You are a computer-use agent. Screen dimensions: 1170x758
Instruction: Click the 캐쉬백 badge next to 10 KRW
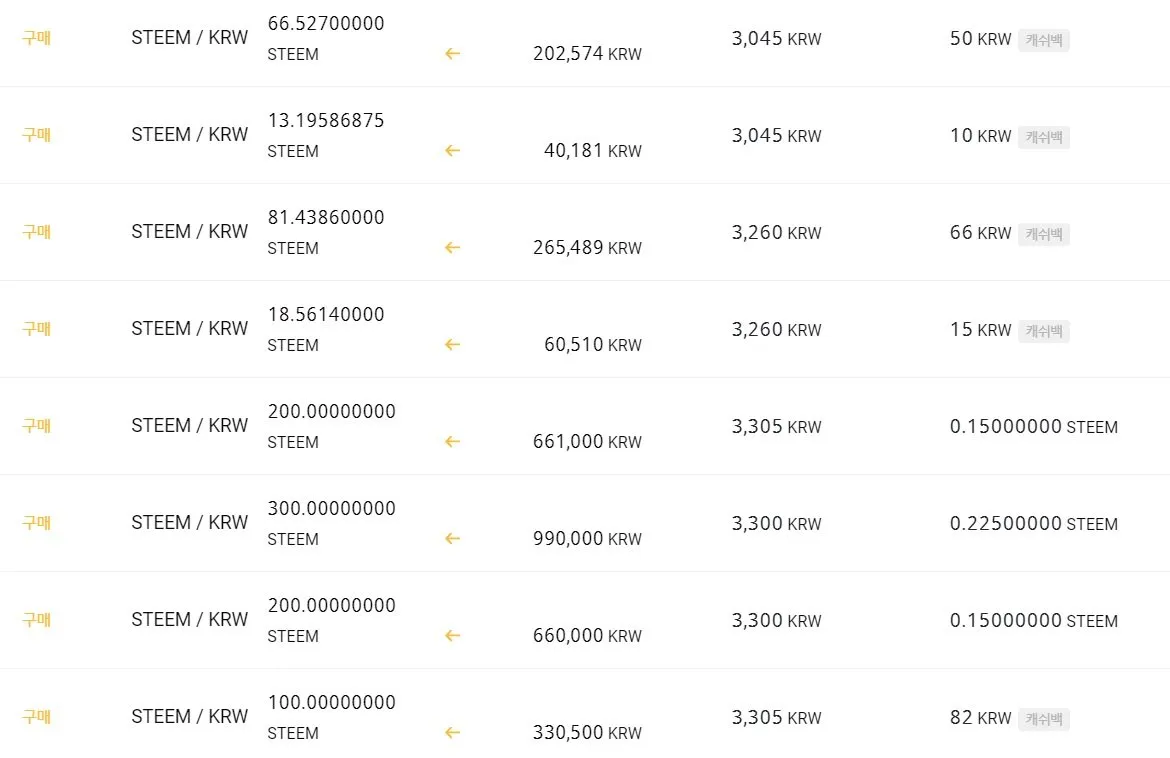click(1044, 137)
